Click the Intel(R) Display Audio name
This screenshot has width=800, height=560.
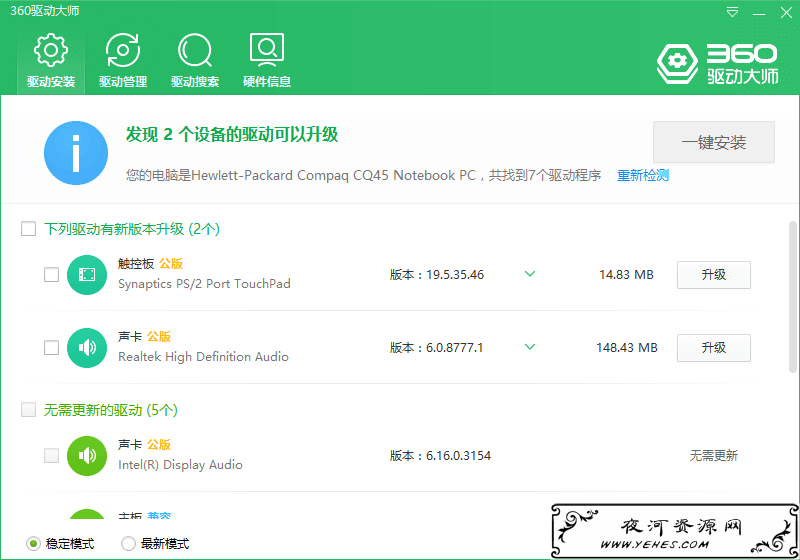pos(180,465)
